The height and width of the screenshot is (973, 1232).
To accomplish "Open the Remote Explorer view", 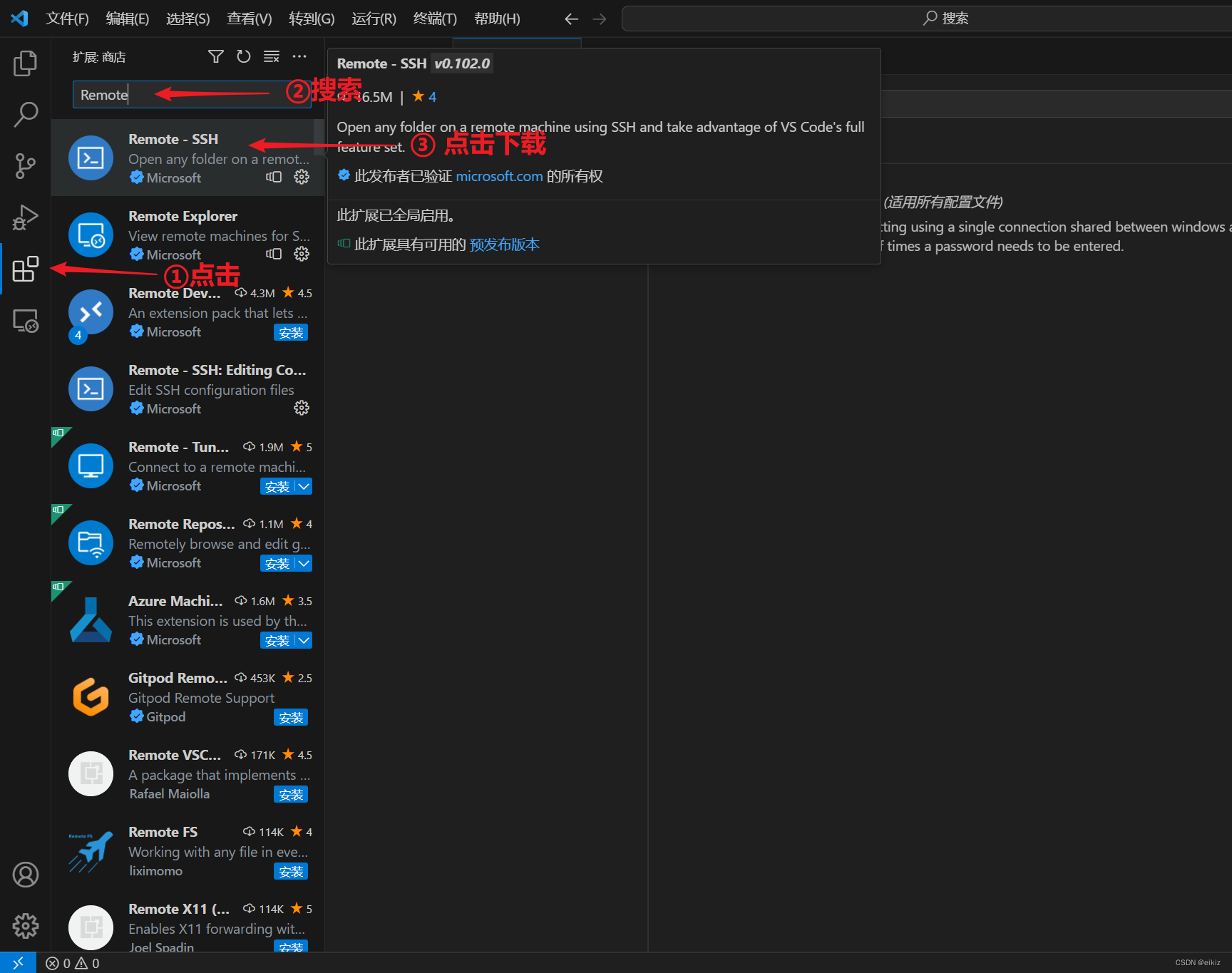I will point(25,321).
